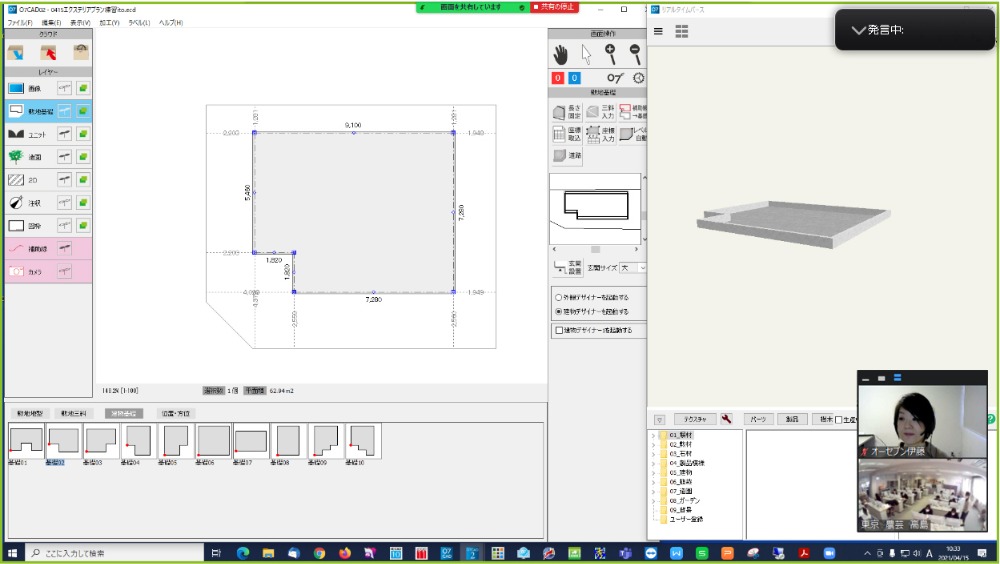Viewport: 1000px width, 564px height.
Task: Switch to the 敷地地型 tab
Action: [30, 412]
